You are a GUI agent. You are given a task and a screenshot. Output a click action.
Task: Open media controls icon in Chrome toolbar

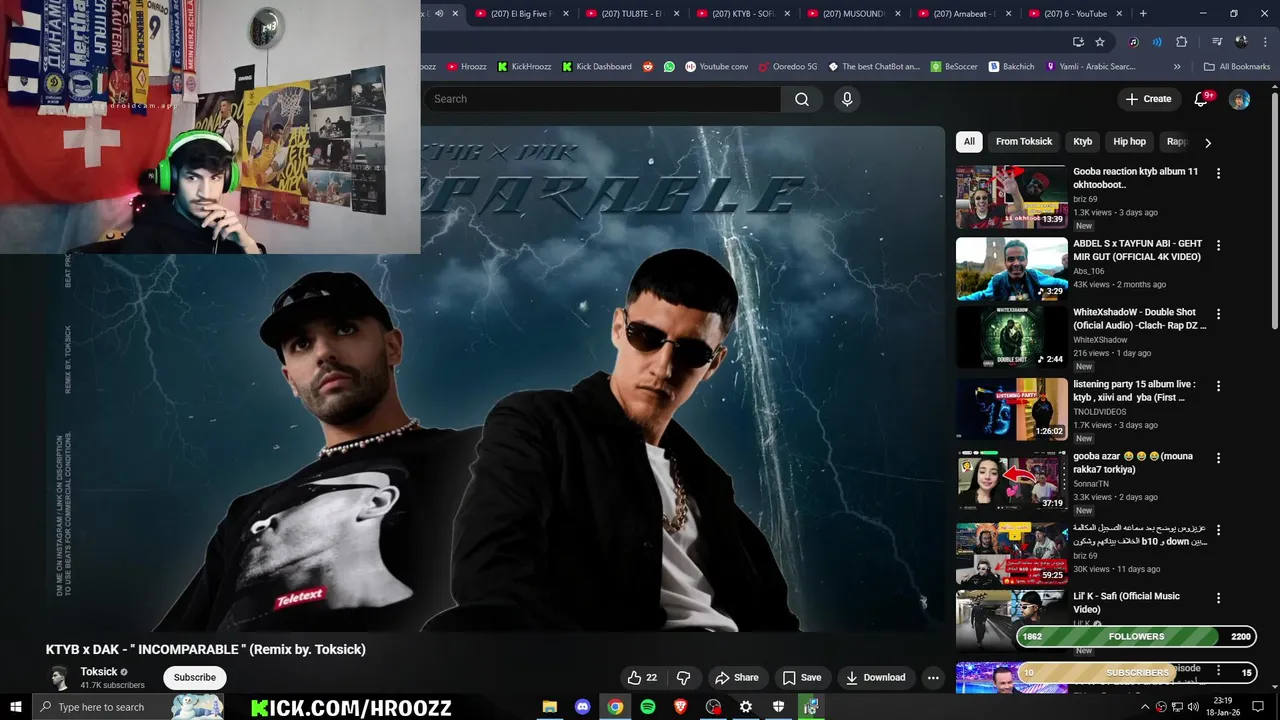coord(1216,42)
